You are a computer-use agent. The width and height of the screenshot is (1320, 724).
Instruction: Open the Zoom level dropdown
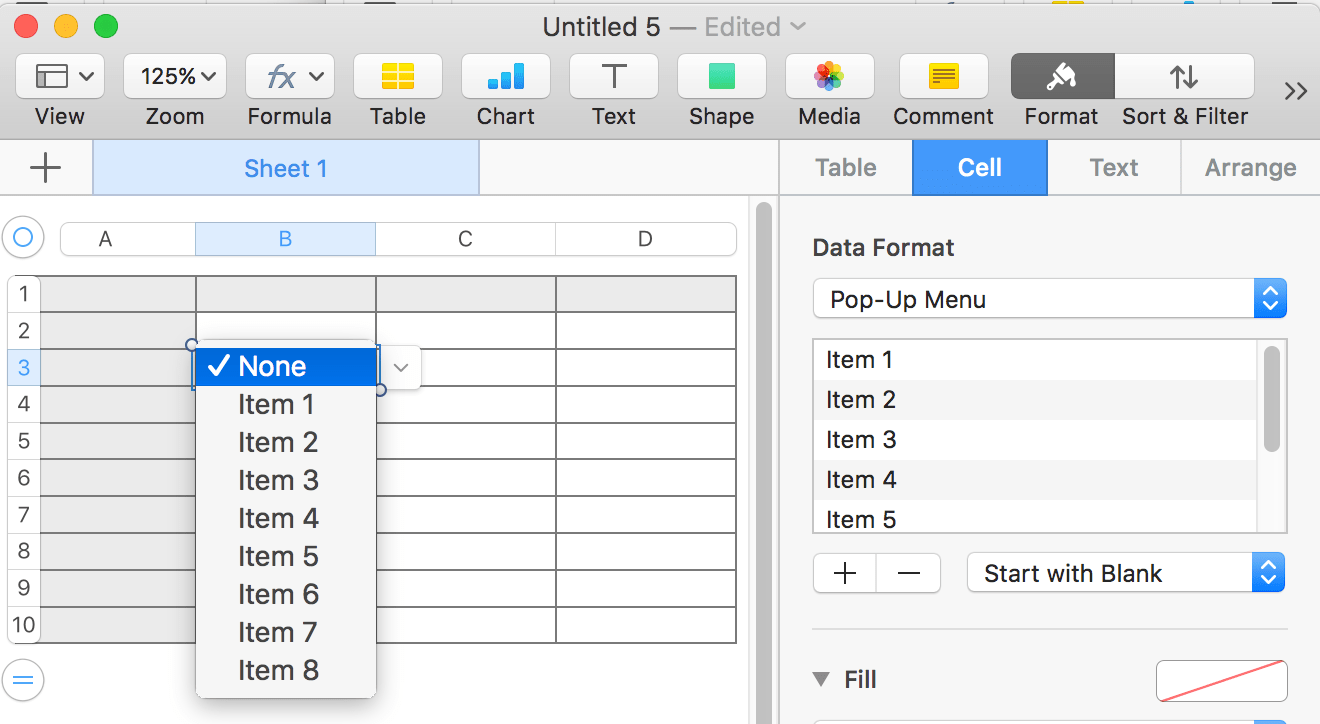pos(174,75)
